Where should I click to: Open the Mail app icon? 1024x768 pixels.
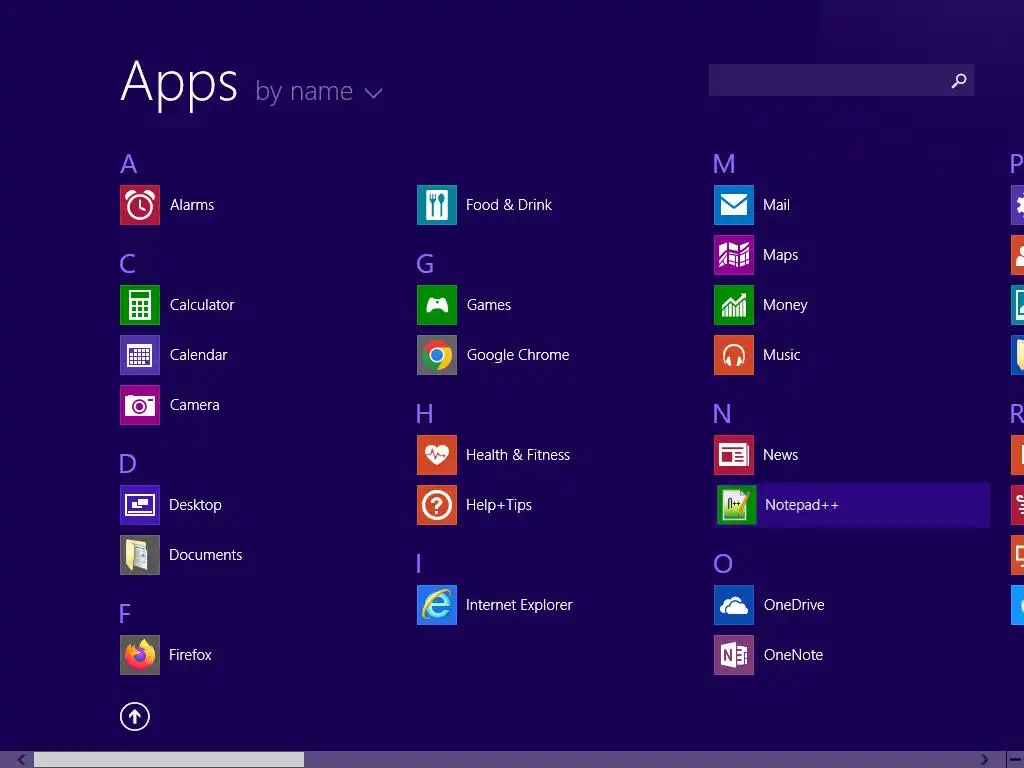click(x=734, y=205)
